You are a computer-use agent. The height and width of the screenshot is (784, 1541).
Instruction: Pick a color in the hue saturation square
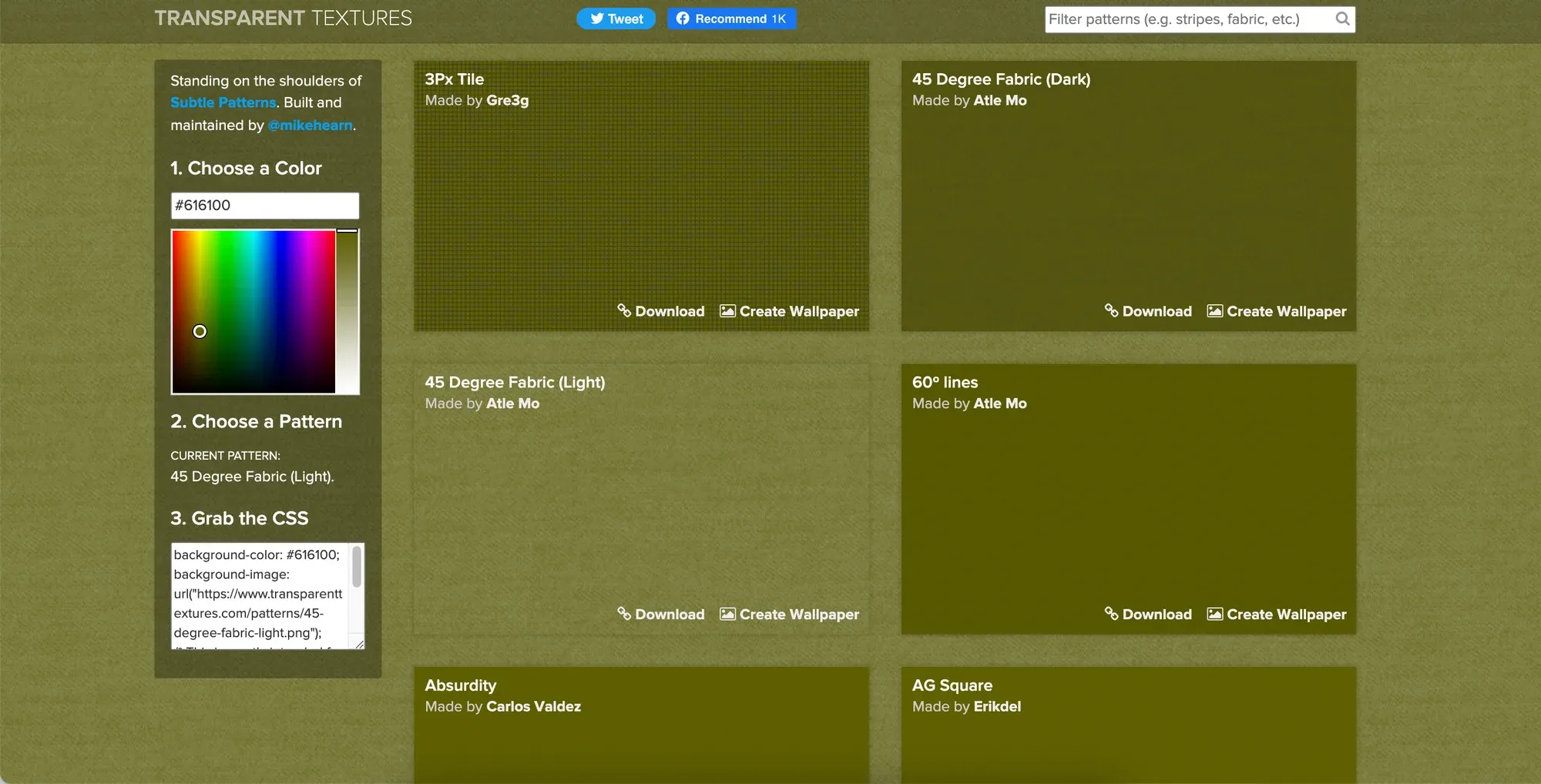click(x=253, y=311)
